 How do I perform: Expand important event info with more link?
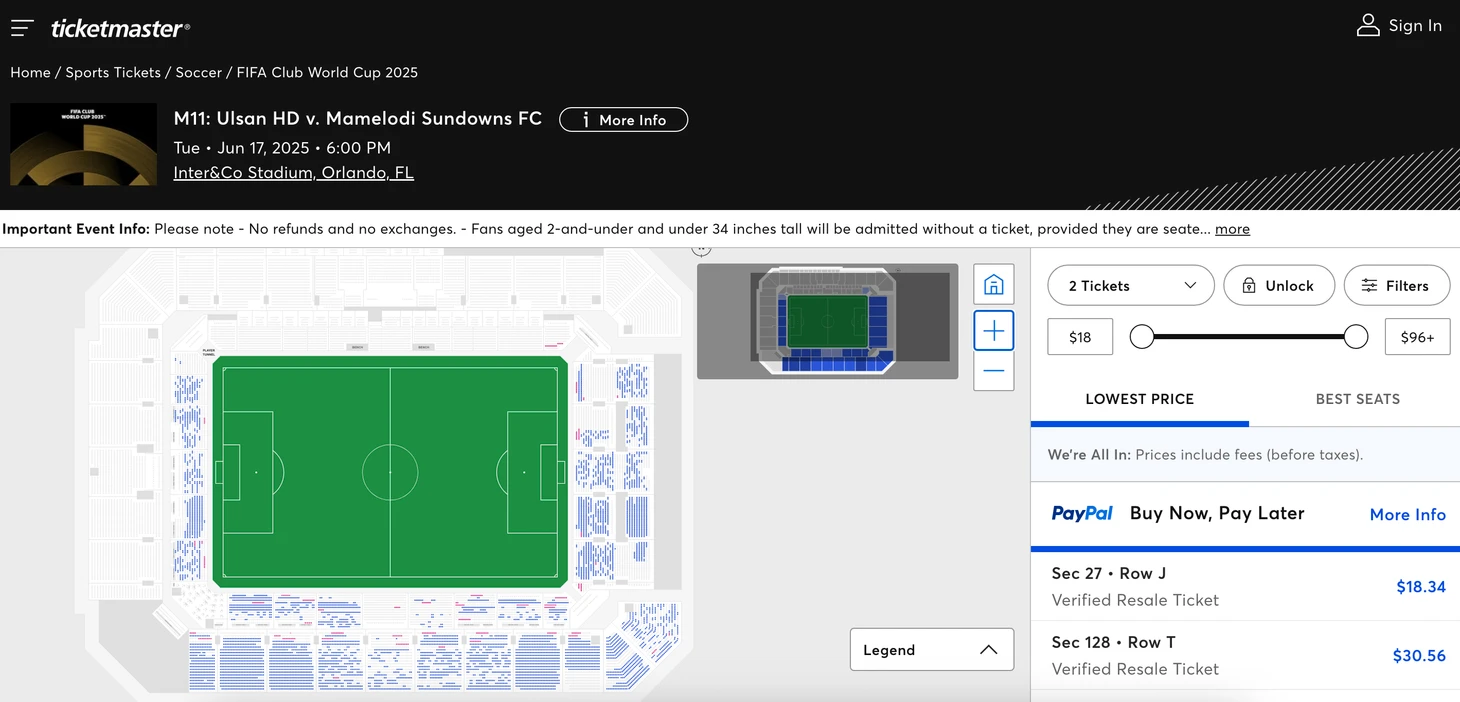1232,229
